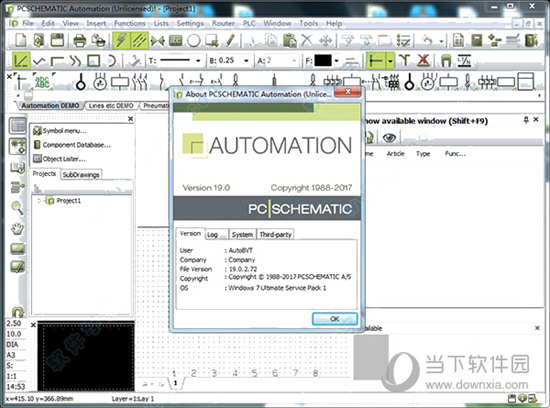550x408 pixels.
Task: Open the PLC menu
Action: 249,24
